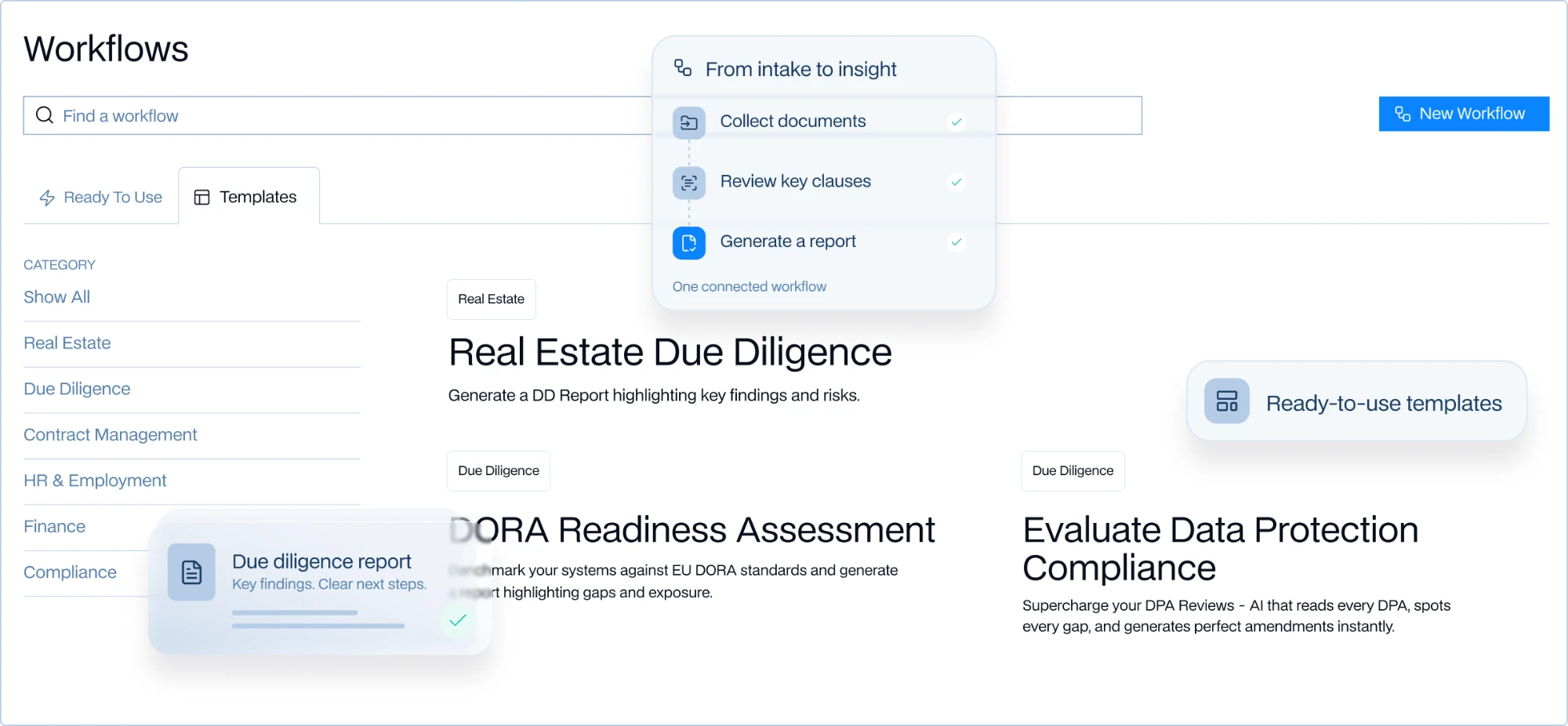Open Evaluate Data Protection Compliance template
This screenshot has height=726, width=1568.
pos(1221,549)
